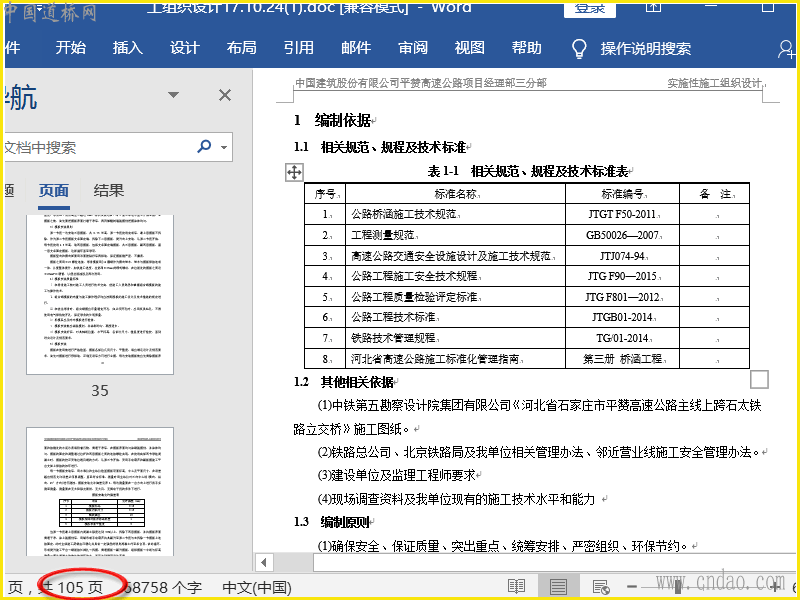Click the share person icon
Image resolution: width=800 pixels, height=600 pixels.
[786, 49]
